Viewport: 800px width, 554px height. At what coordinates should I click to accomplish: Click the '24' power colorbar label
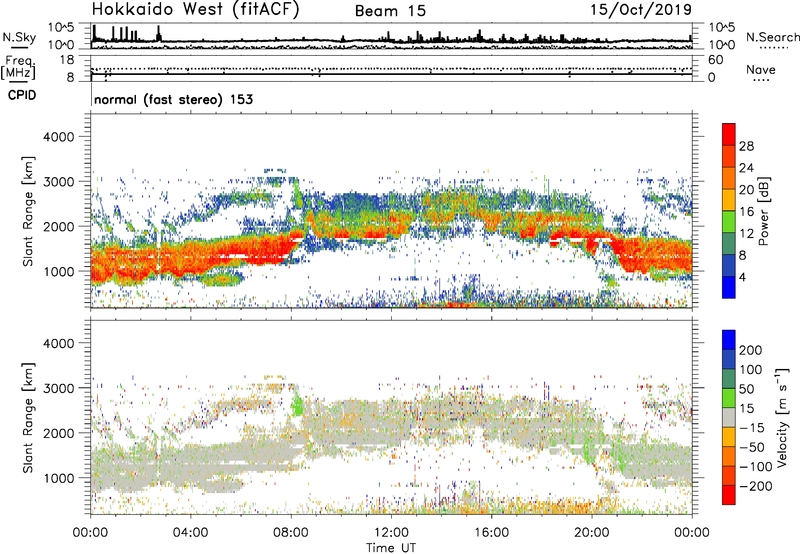(x=746, y=168)
